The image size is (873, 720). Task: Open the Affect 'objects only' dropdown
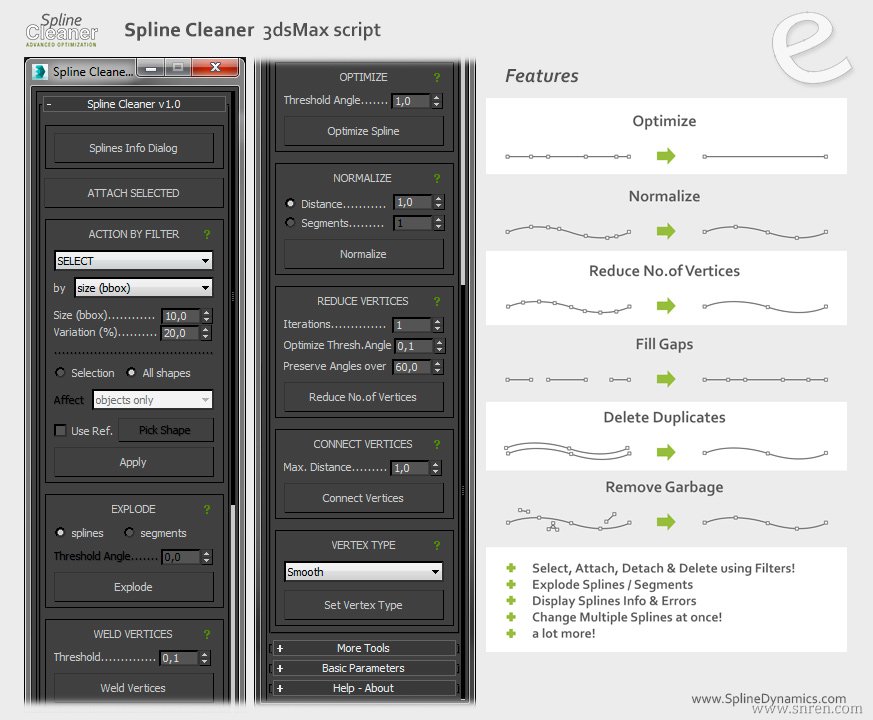(x=153, y=400)
